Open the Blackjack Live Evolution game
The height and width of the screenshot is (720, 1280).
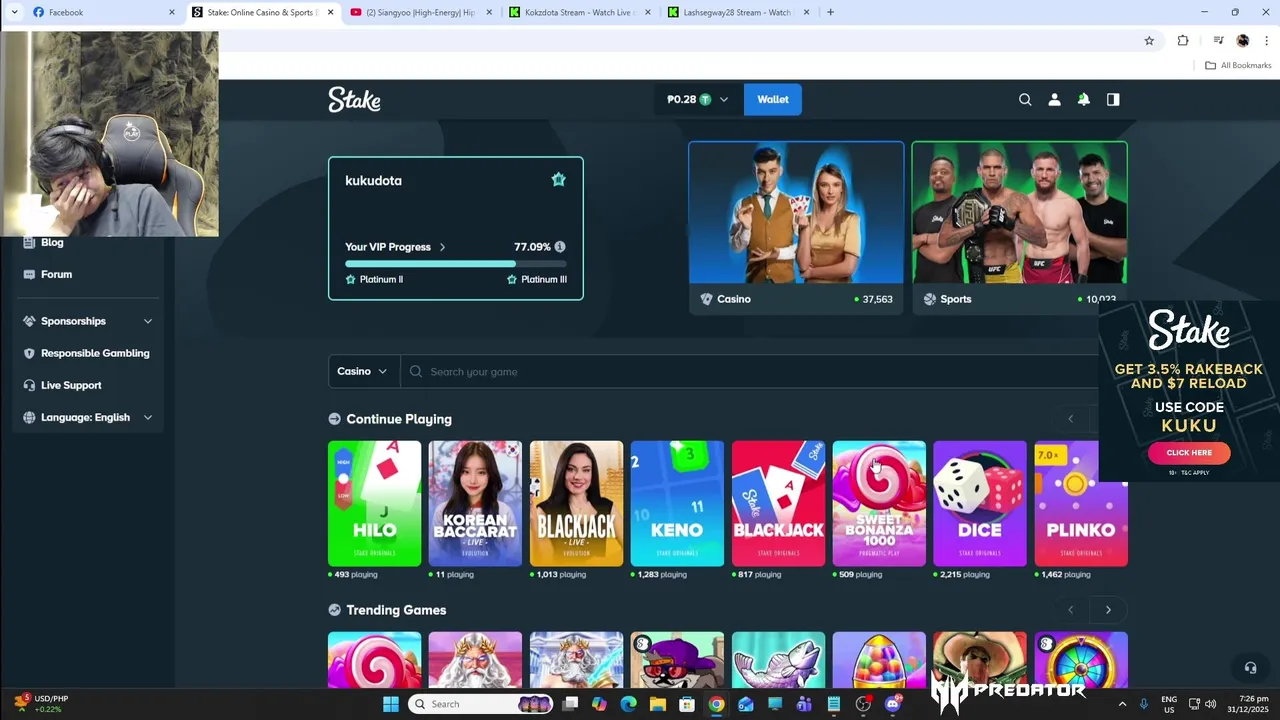tap(576, 504)
